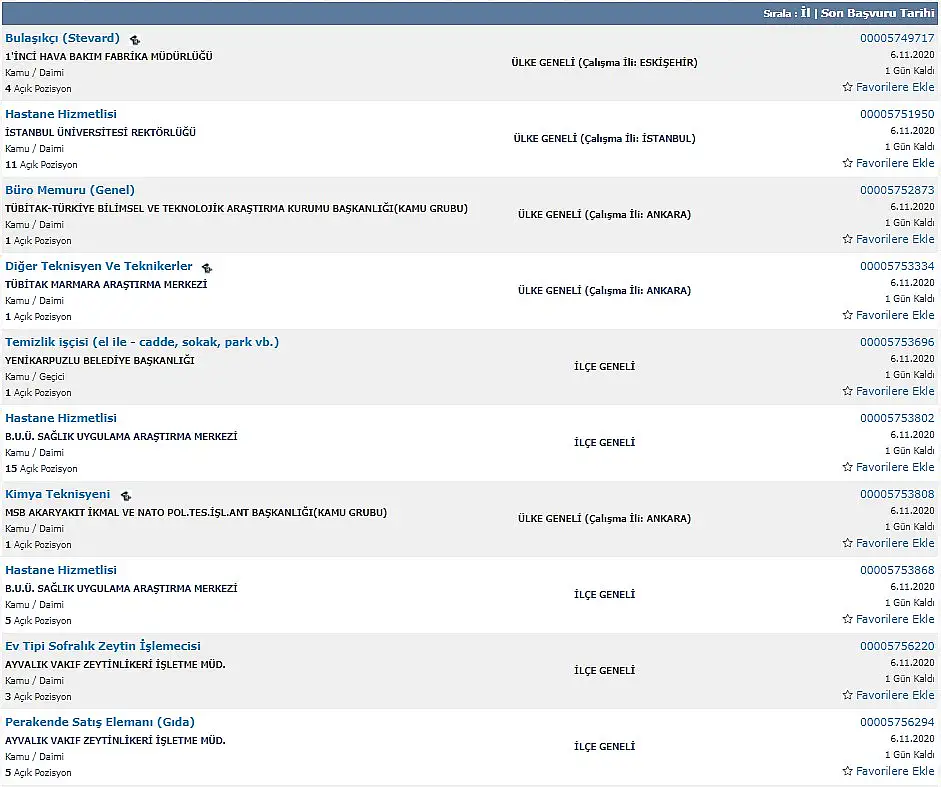Click favorite star for listing 00005756220
941x787 pixels.
847,695
